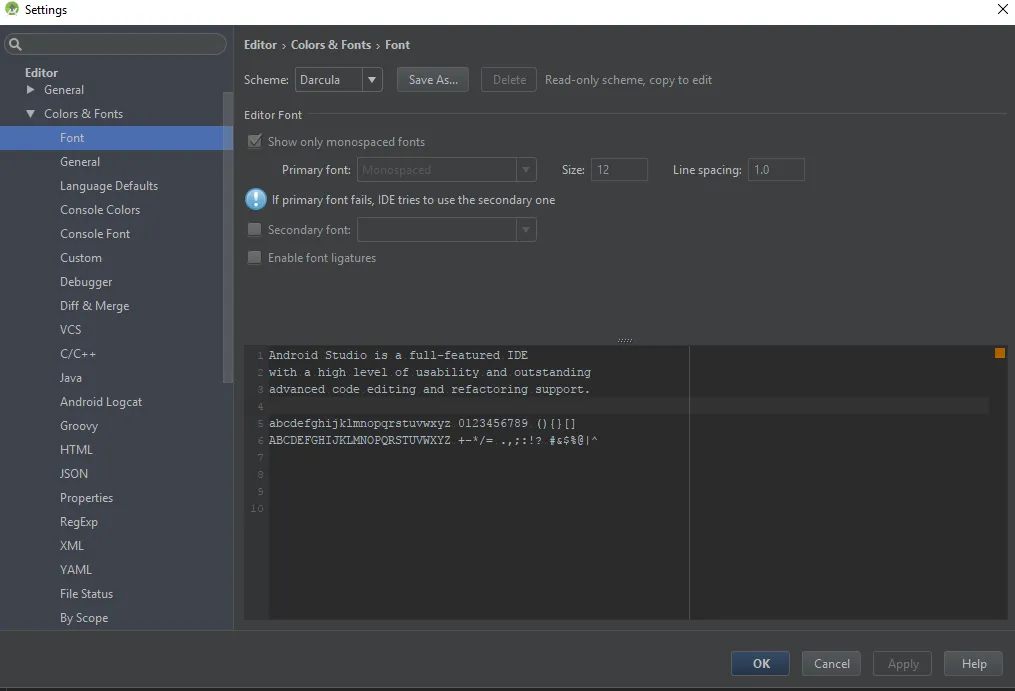The height and width of the screenshot is (691, 1015).
Task: Confirm with the OK button
Action: pyautogui.click(x=761, y=663)
